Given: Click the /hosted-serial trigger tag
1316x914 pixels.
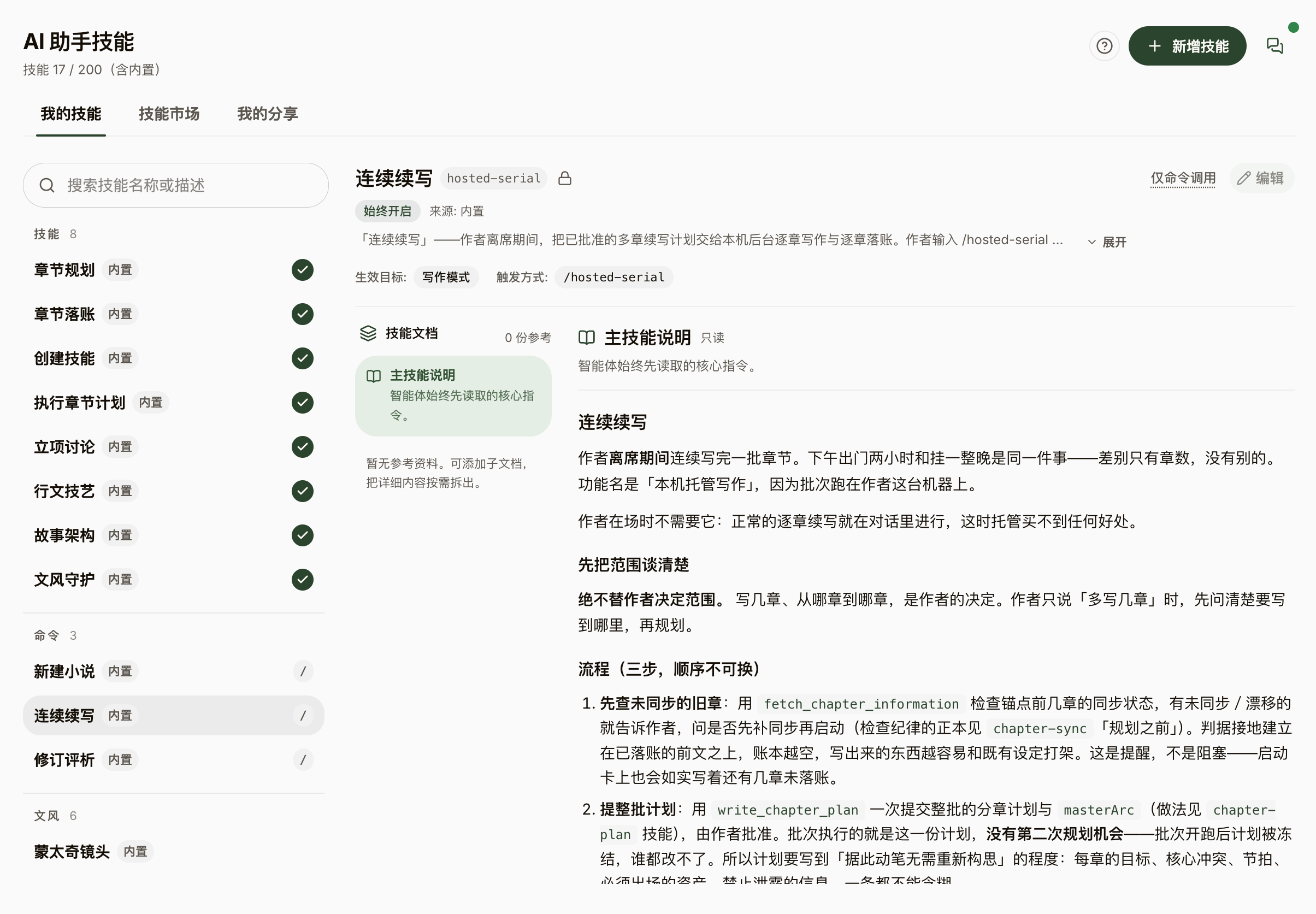Looking at the screenshot, I should (613, 277).
